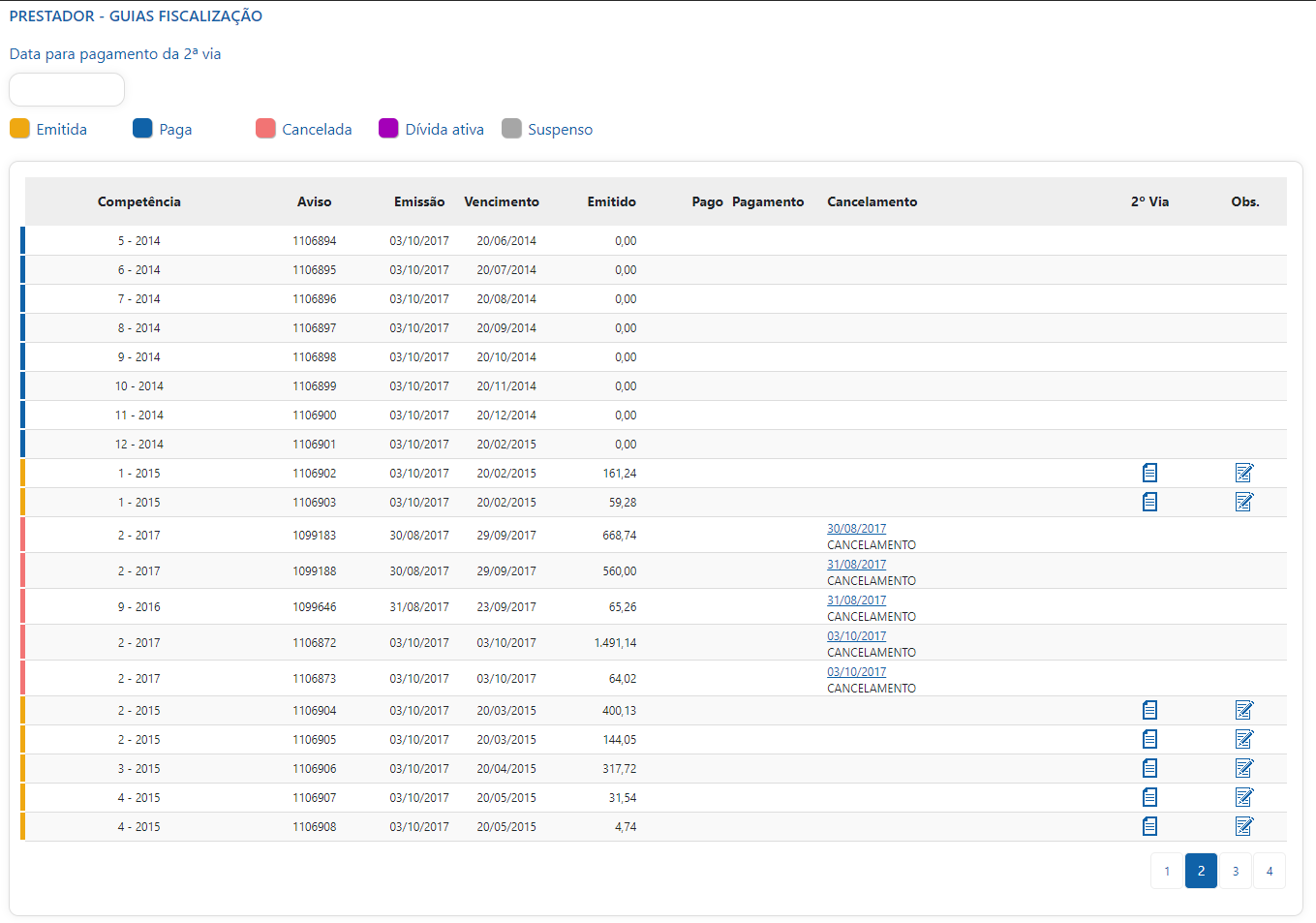1316x923 pixels.
Task: Edit observation for aviso 1106906
Action: click(1244, 768)
